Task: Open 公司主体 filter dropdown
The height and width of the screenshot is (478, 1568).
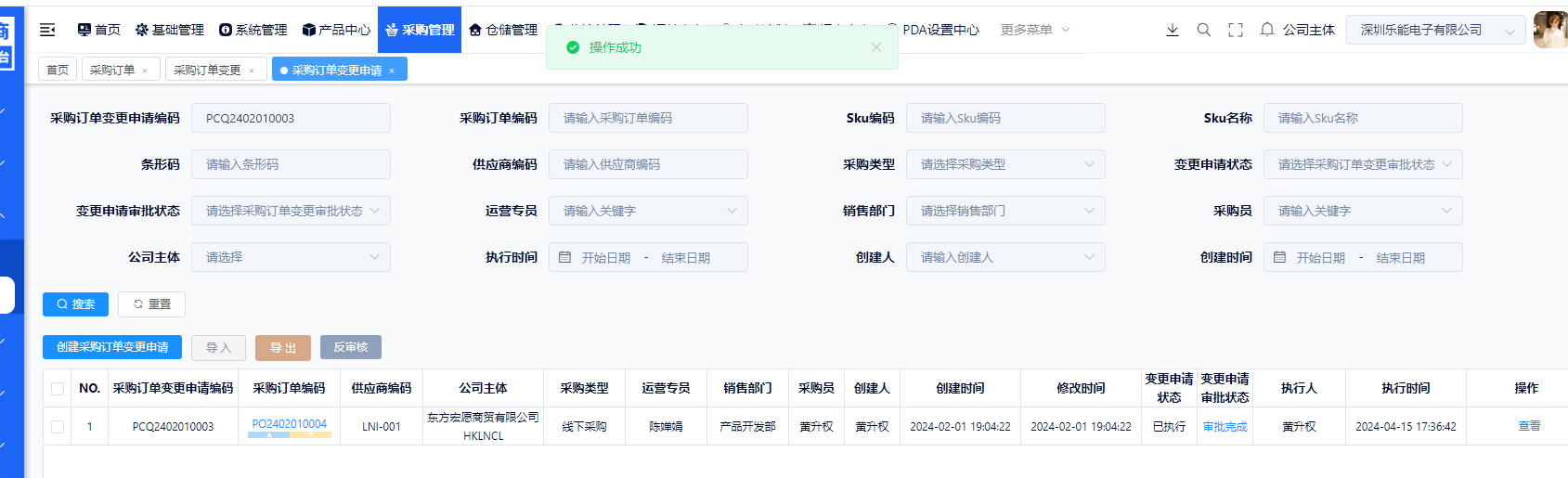Action: pyautogui.click(x=291, y=257)
